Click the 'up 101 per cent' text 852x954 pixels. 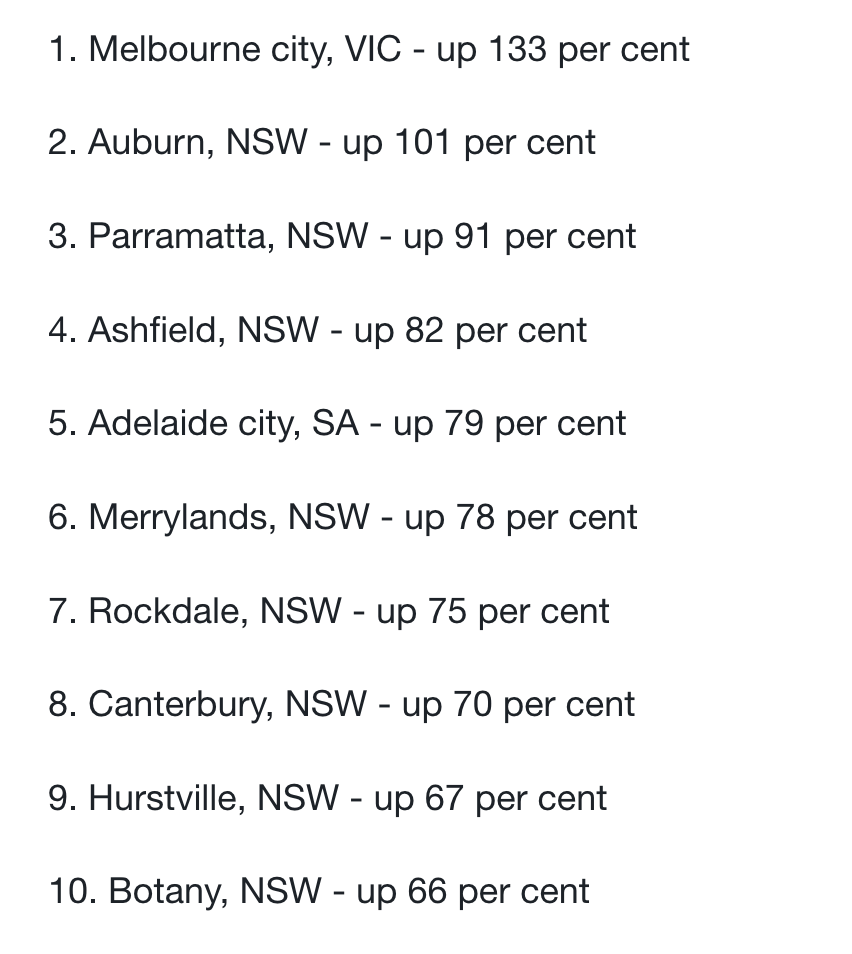(469, 144)
